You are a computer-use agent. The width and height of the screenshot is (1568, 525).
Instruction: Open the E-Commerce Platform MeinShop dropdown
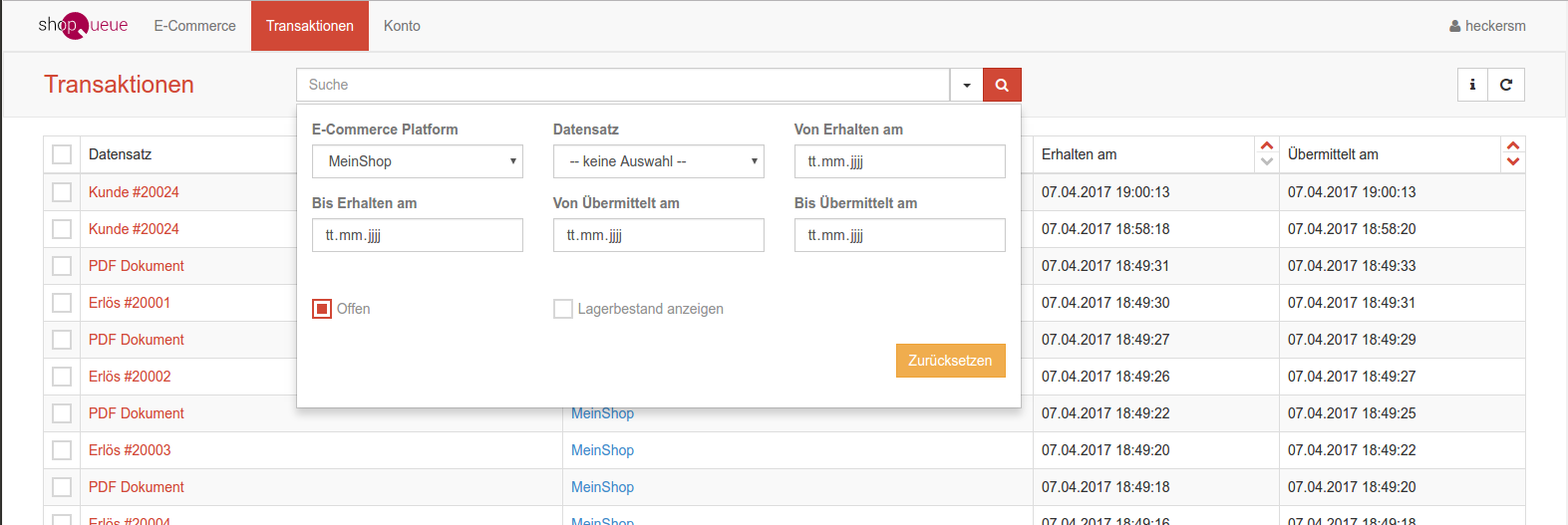418,161
